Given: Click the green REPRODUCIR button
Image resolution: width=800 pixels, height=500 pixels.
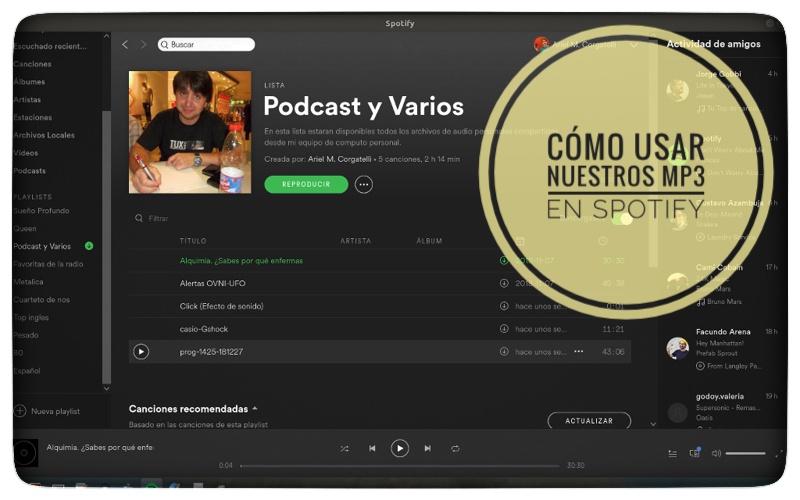Looking at the screenshot, I should point(306,184).
